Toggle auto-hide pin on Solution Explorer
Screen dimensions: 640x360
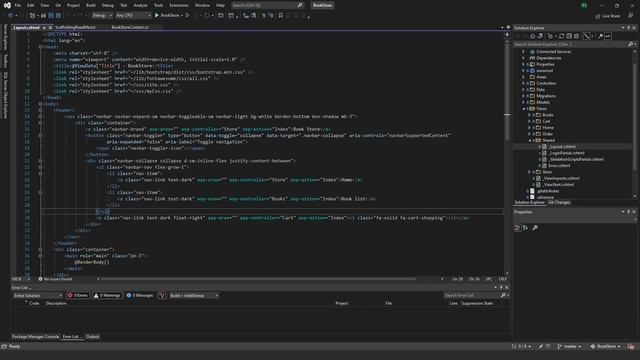[629, 28]
